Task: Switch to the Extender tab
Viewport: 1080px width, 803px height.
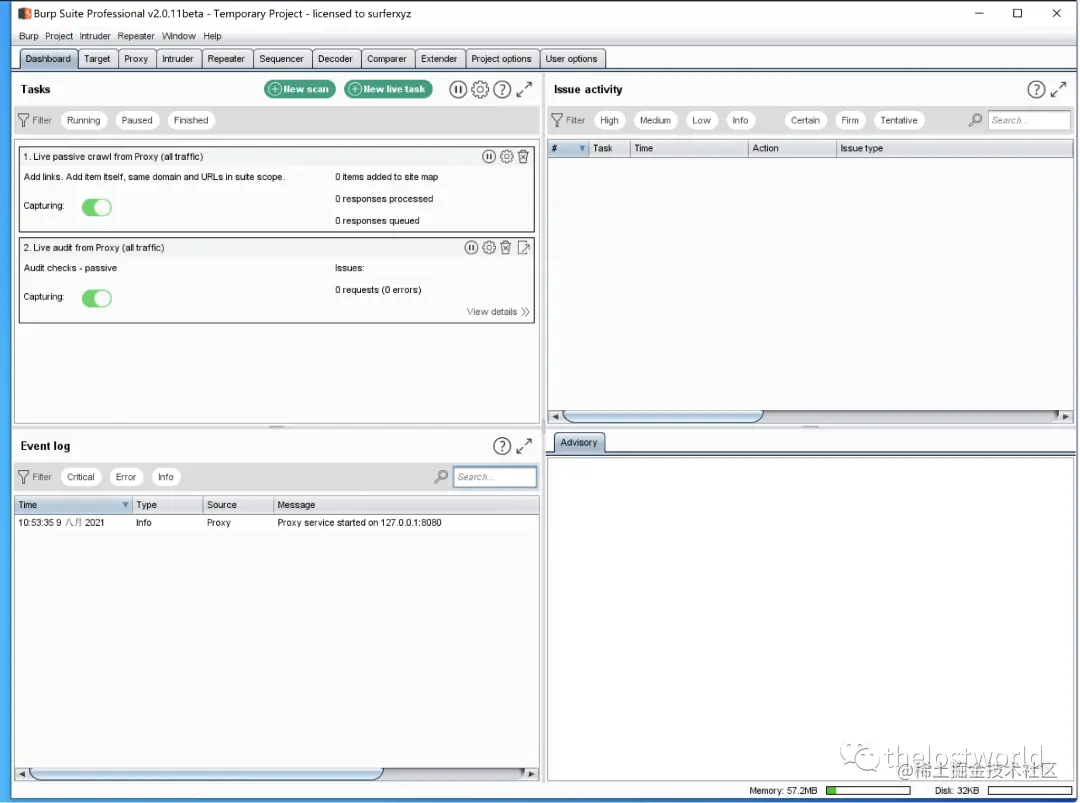Action: [439, 59]
